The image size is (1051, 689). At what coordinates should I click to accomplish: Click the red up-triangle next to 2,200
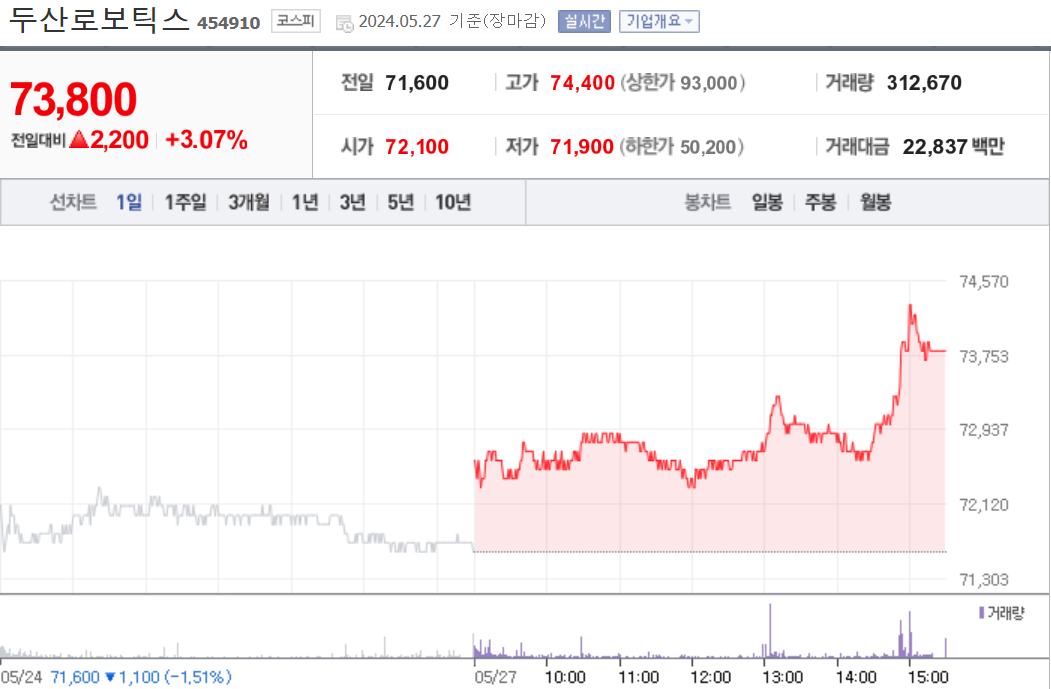pyautogui.click(x=78, y=139)
